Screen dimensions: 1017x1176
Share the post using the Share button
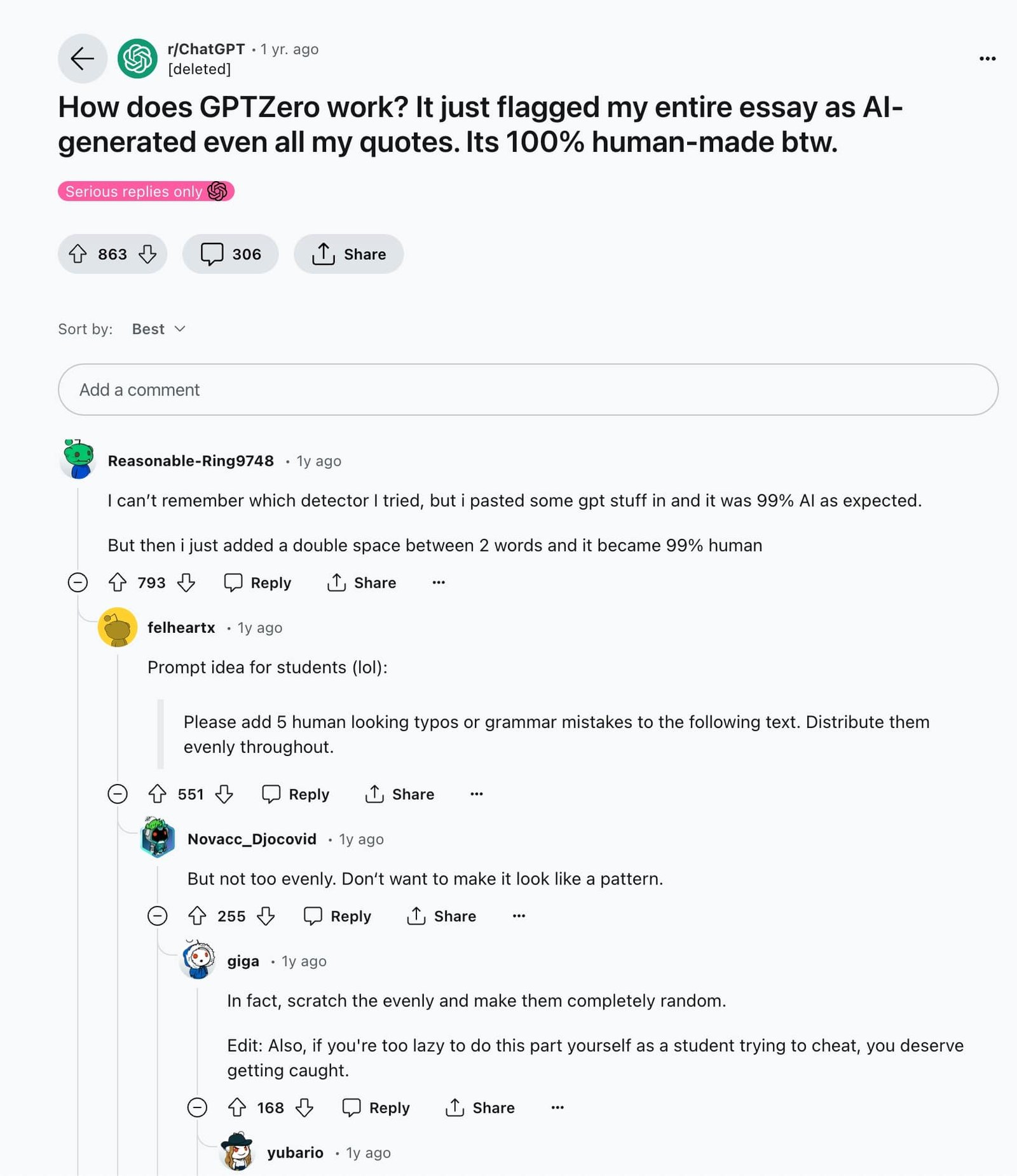click(x=348, y=253)
